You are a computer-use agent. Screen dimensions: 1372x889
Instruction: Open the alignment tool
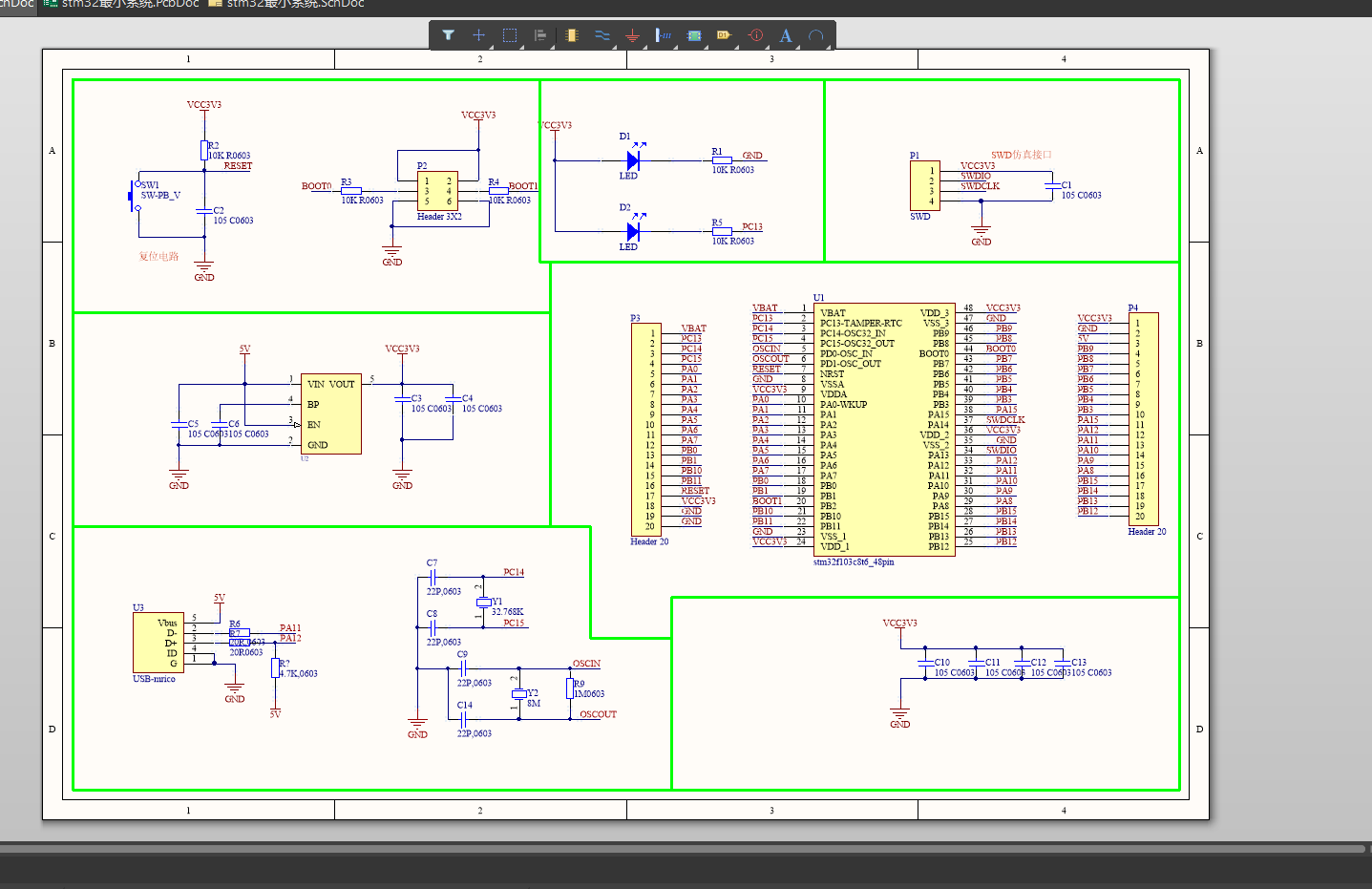pyautogui.click(x=539, y=35)
